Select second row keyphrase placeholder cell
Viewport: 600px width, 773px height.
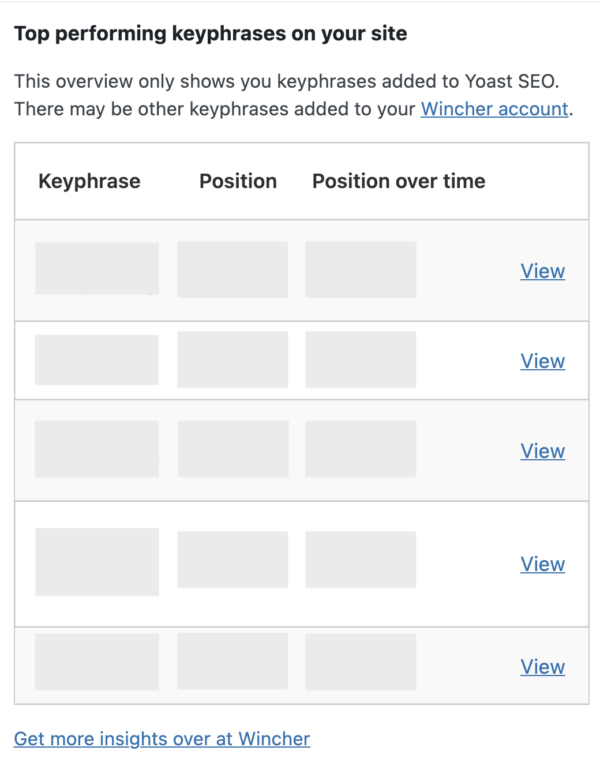point(97,360)
